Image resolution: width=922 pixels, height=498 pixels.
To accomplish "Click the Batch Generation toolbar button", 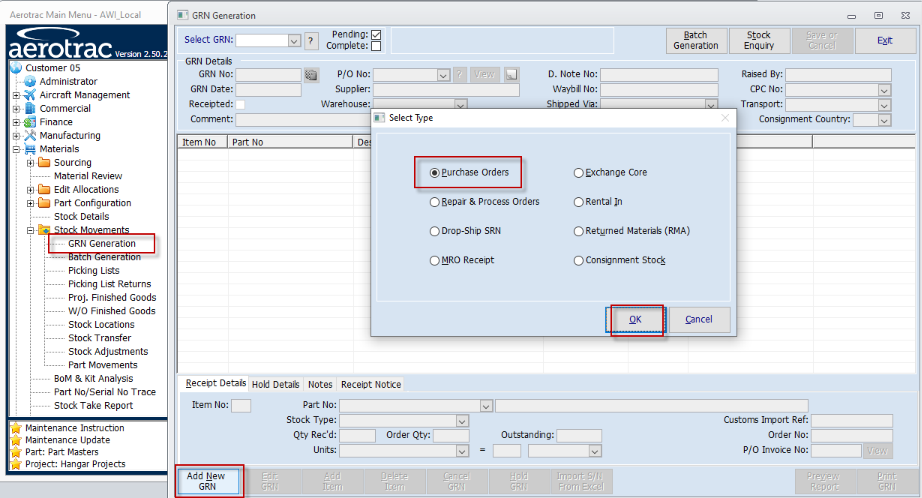I will coord(696,41).
